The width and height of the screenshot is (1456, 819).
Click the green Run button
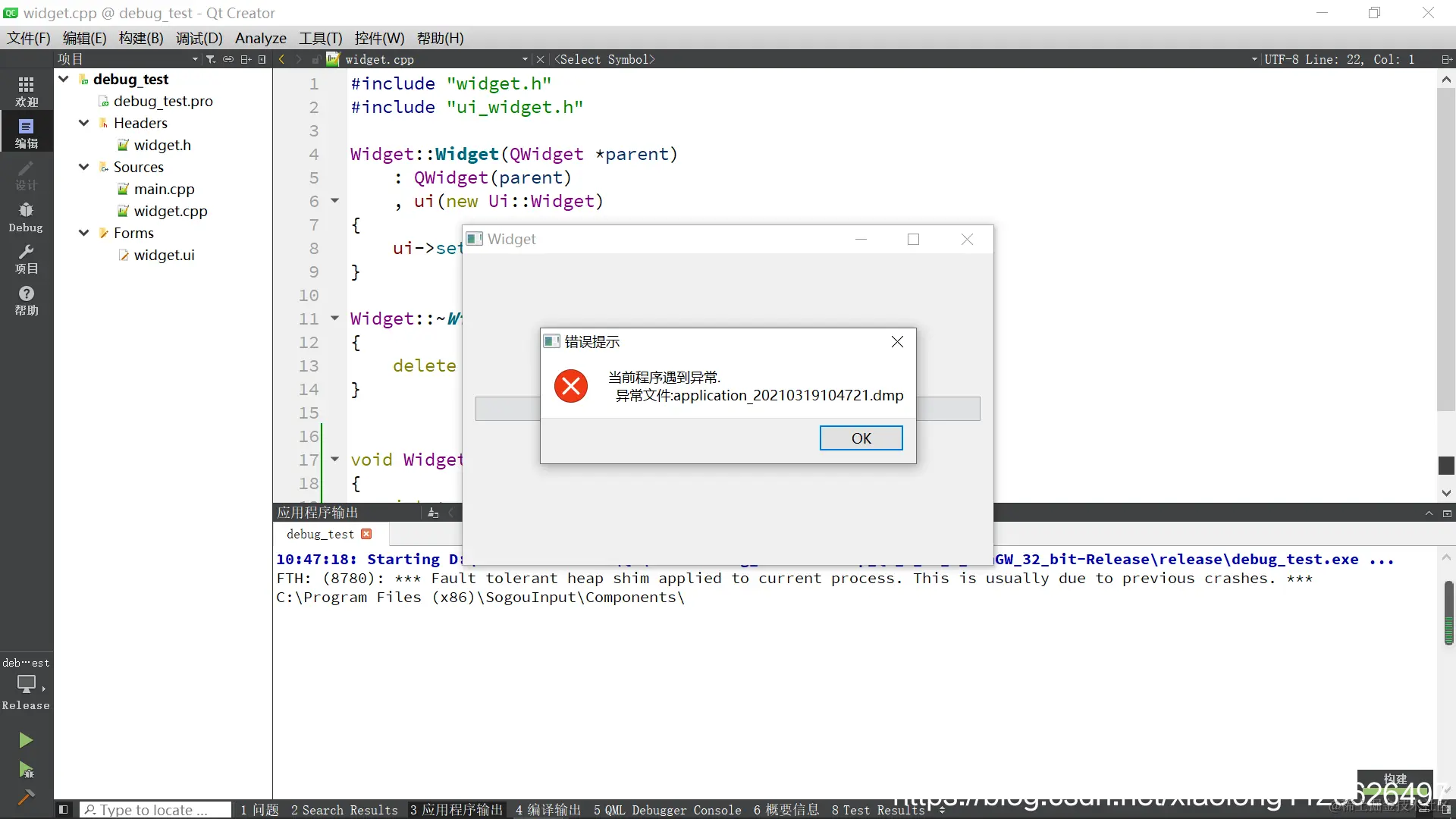coord(26,740)
